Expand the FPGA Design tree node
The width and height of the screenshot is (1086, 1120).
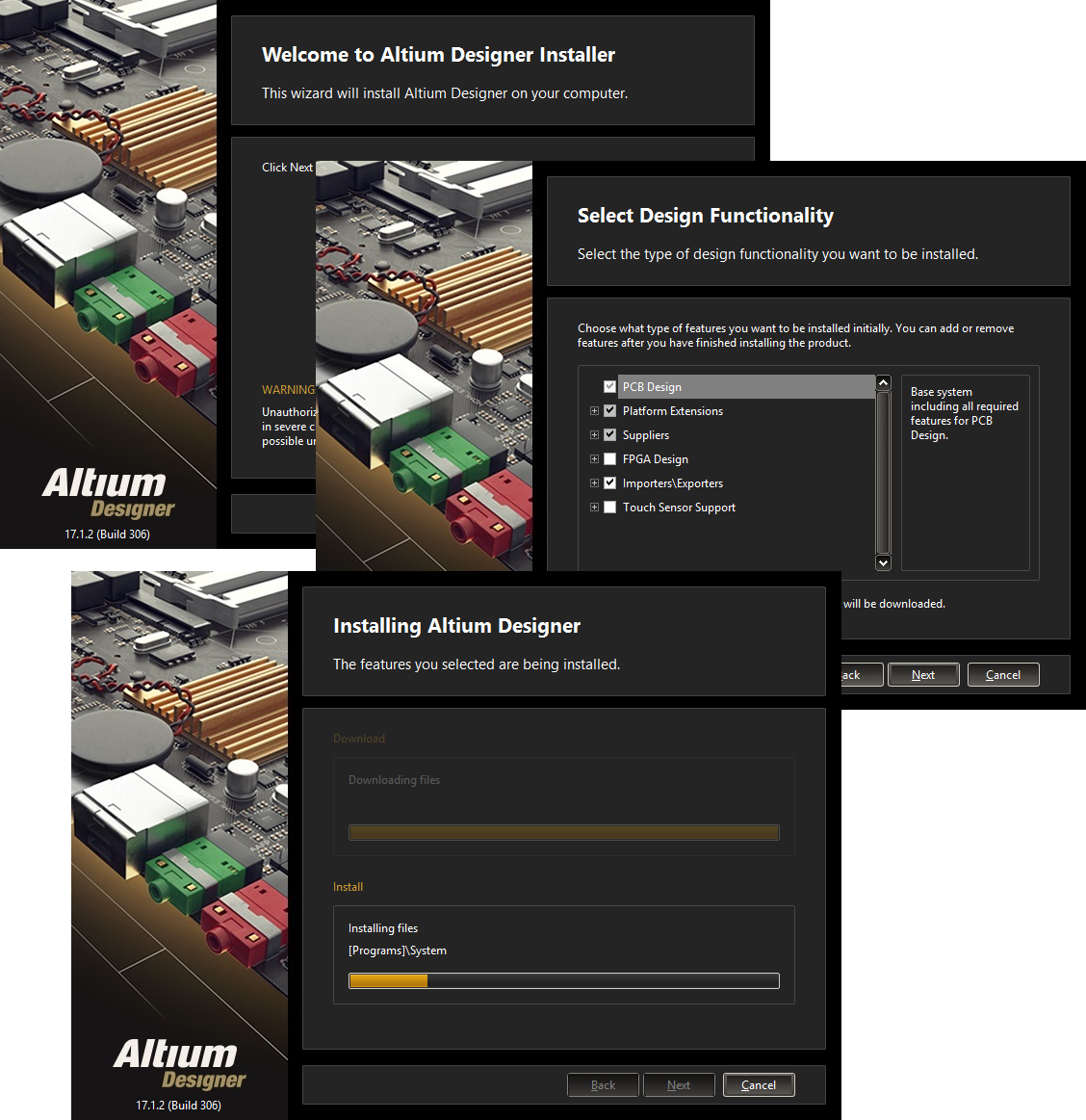(594, 459)
